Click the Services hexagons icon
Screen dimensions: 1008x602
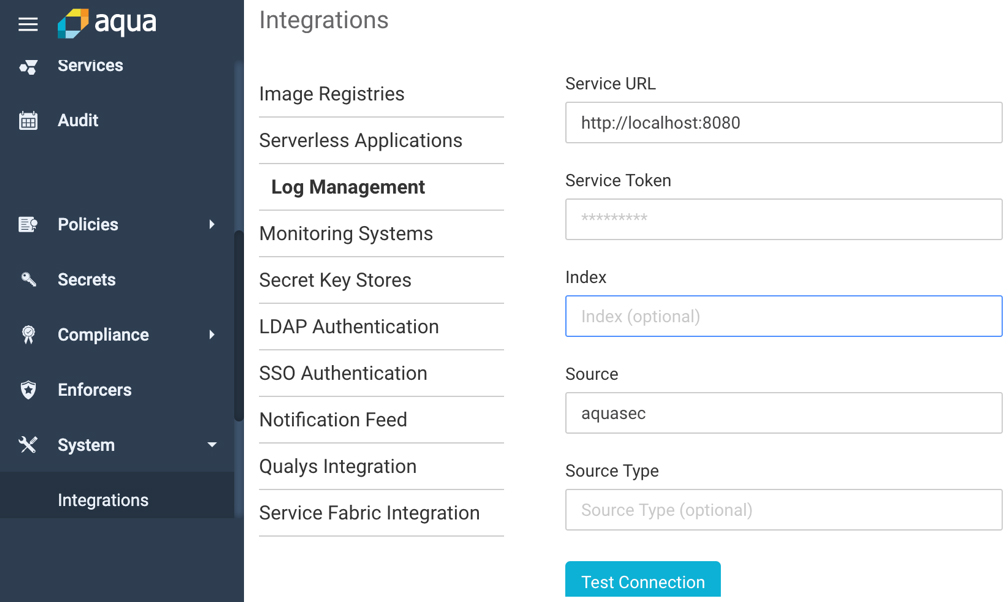(x=28, y=66)
